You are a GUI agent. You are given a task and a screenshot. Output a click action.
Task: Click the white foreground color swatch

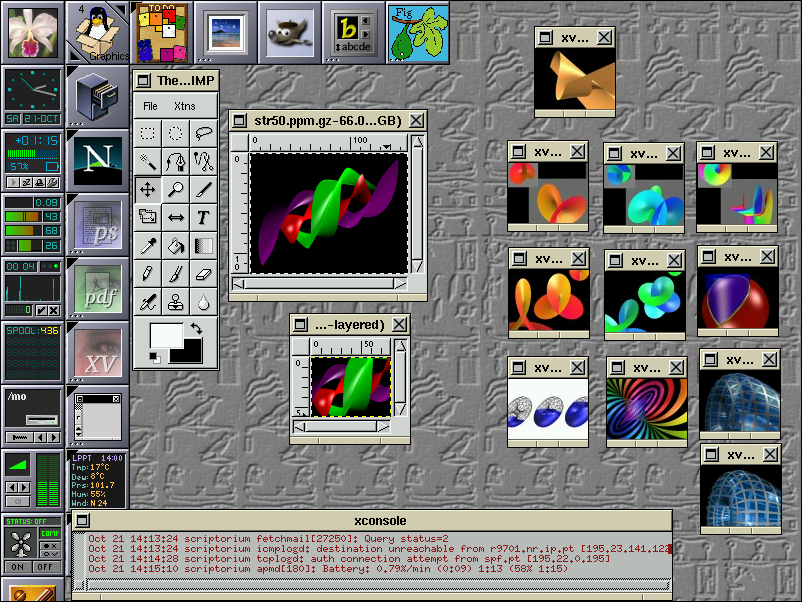pos(163,334)
